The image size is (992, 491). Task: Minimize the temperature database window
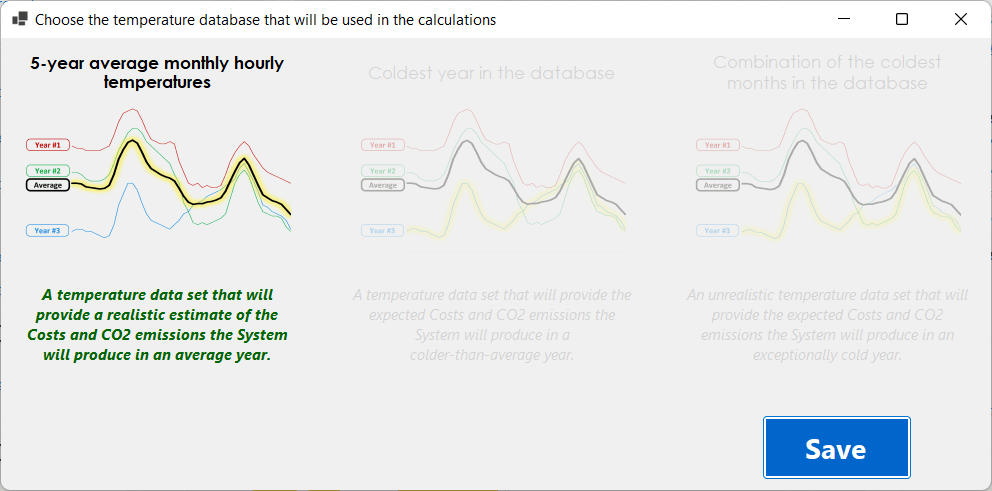point(845,19)
